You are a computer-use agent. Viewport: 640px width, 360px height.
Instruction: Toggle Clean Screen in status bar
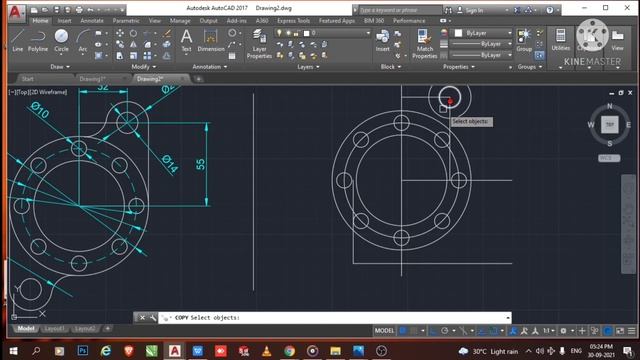pyautogui.click(x=620, y=331)
